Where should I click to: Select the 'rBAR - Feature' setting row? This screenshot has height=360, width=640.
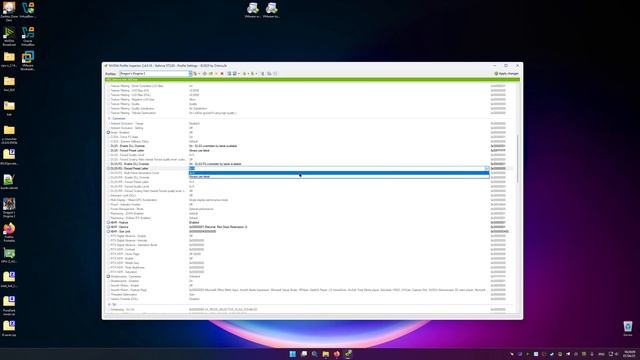(x=310, y=222)
